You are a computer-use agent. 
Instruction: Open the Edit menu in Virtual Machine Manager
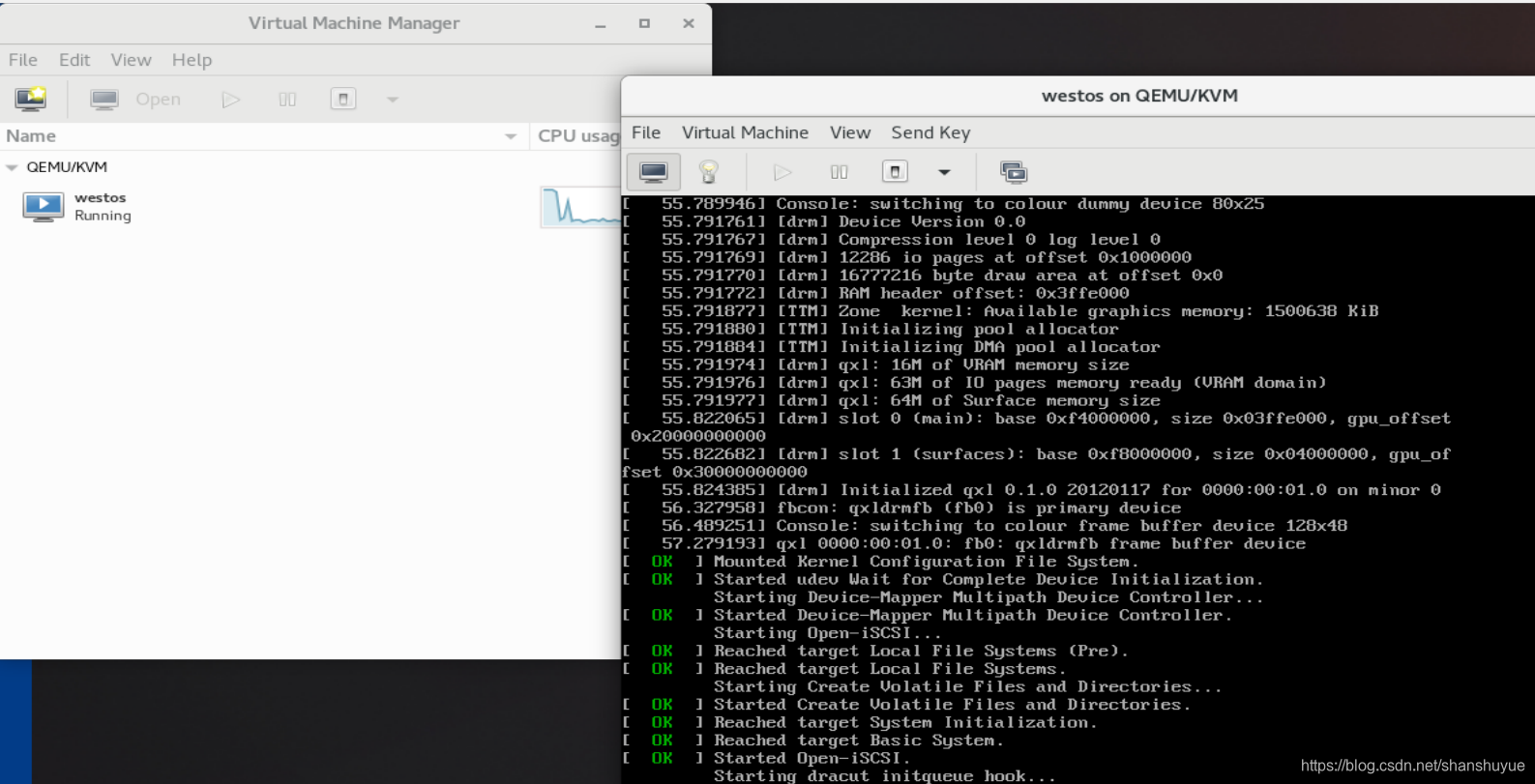click(x=74, y=60)
